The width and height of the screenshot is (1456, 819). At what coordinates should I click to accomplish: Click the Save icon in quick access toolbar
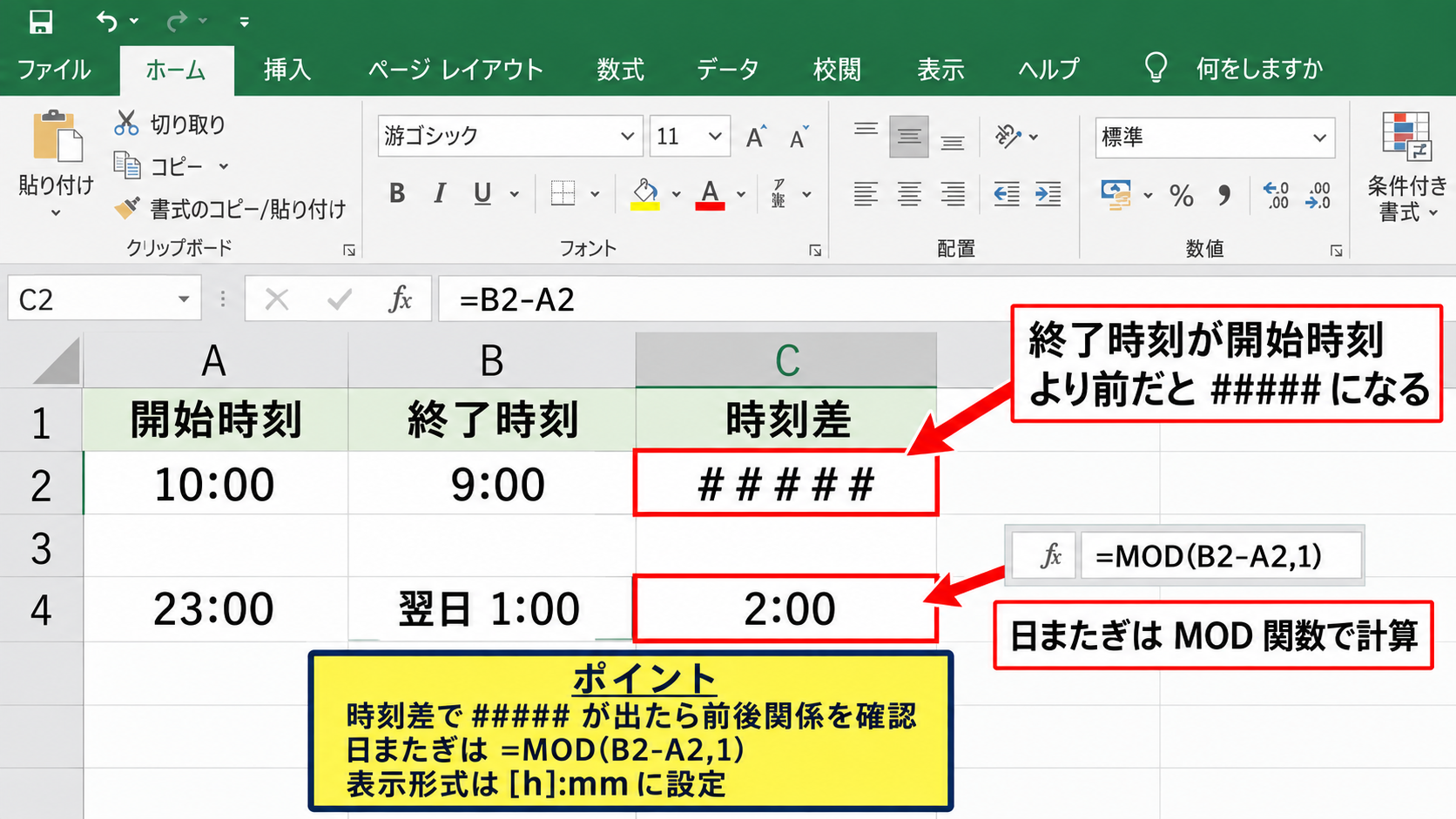pos(41,21)
